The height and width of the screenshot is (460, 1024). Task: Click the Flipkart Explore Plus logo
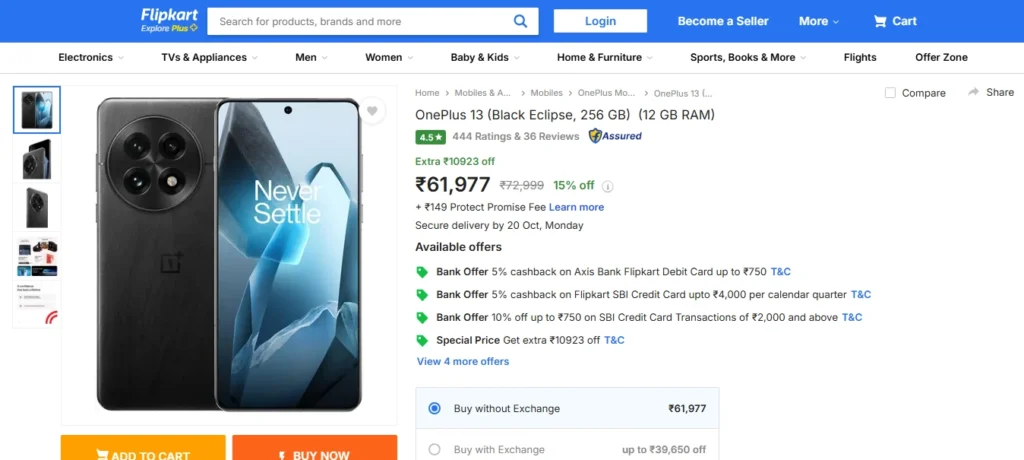[169, 21]
